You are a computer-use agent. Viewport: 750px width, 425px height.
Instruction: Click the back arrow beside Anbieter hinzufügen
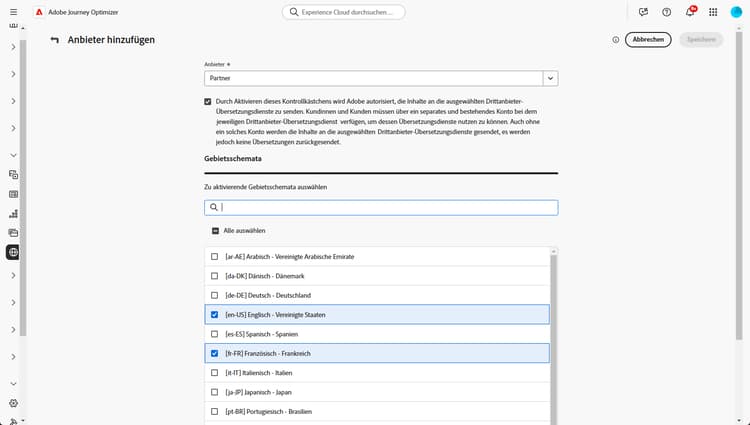tap(54, 40)
